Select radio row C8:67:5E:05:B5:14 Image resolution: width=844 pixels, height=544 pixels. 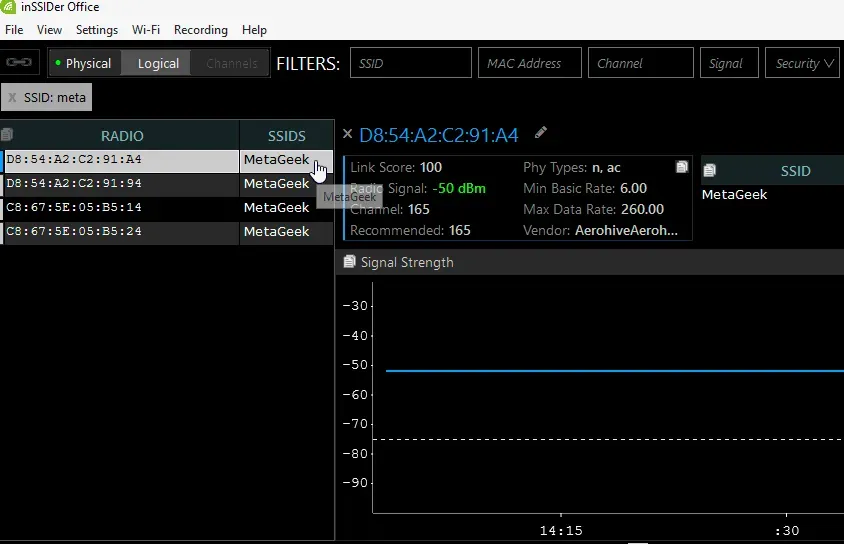pos(118,208)
